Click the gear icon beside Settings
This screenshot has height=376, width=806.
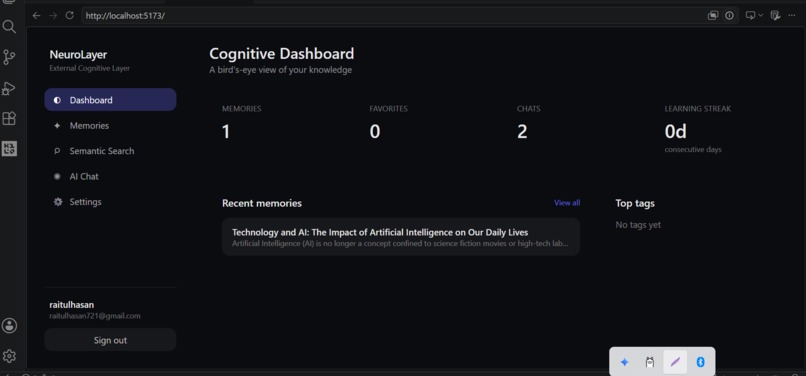58,202
